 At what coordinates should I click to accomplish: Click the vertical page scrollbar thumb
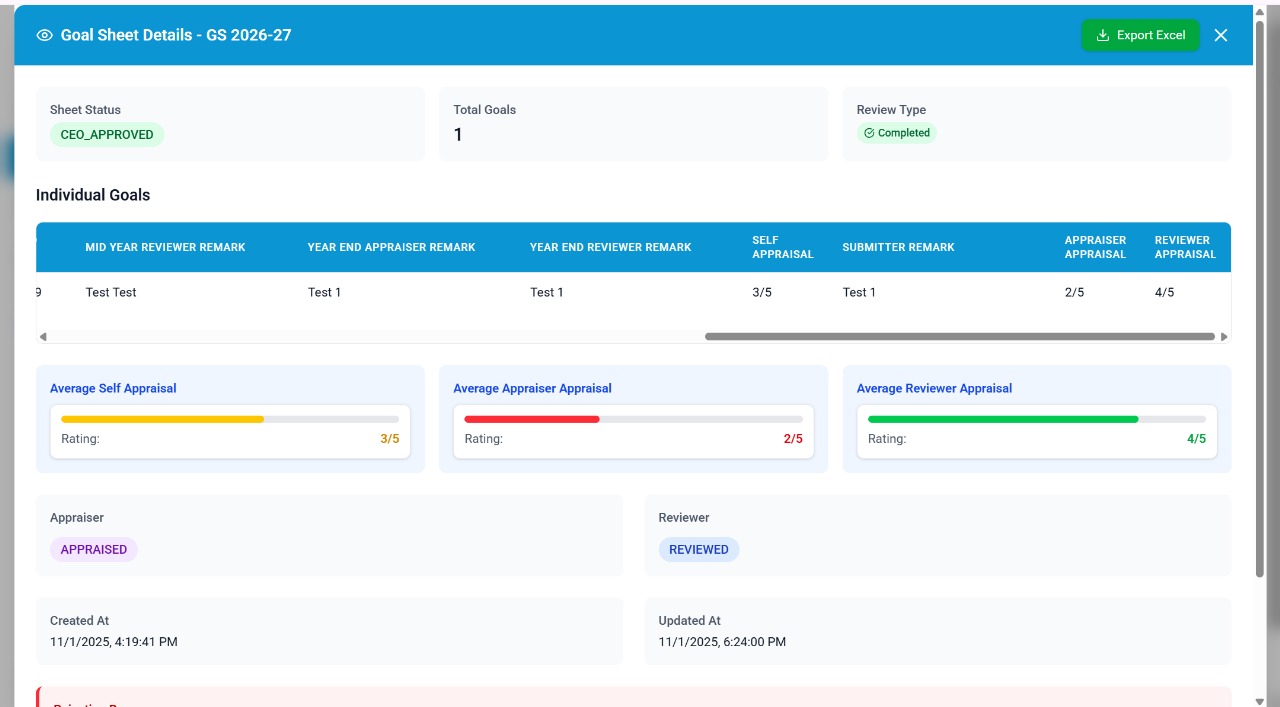click(1260, 300)
